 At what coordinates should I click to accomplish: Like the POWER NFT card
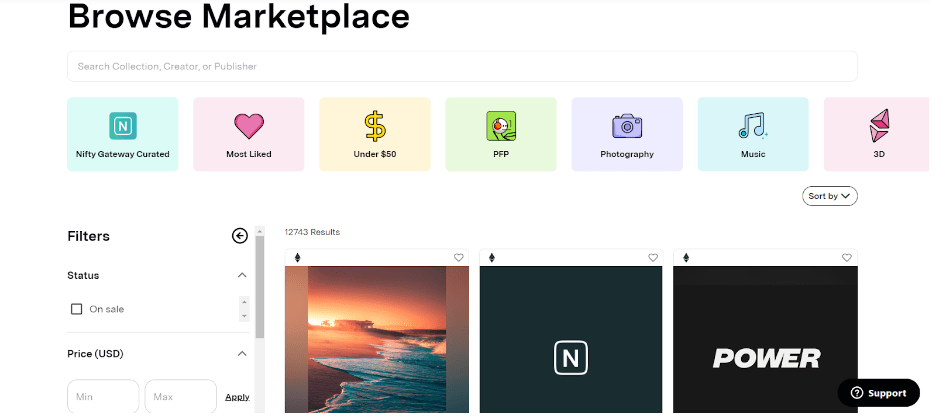[846, 258]
